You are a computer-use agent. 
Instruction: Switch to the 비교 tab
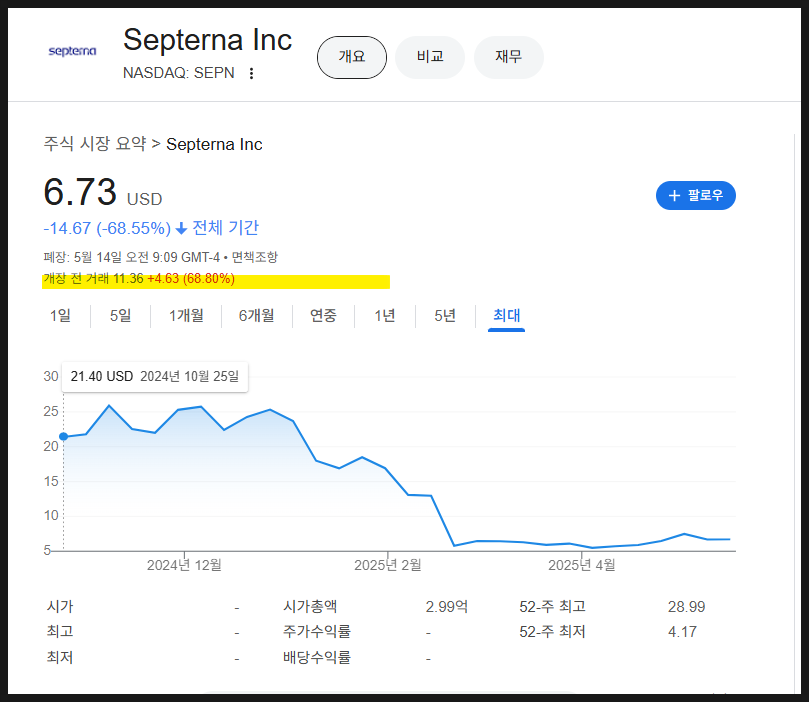click(430, 57)
